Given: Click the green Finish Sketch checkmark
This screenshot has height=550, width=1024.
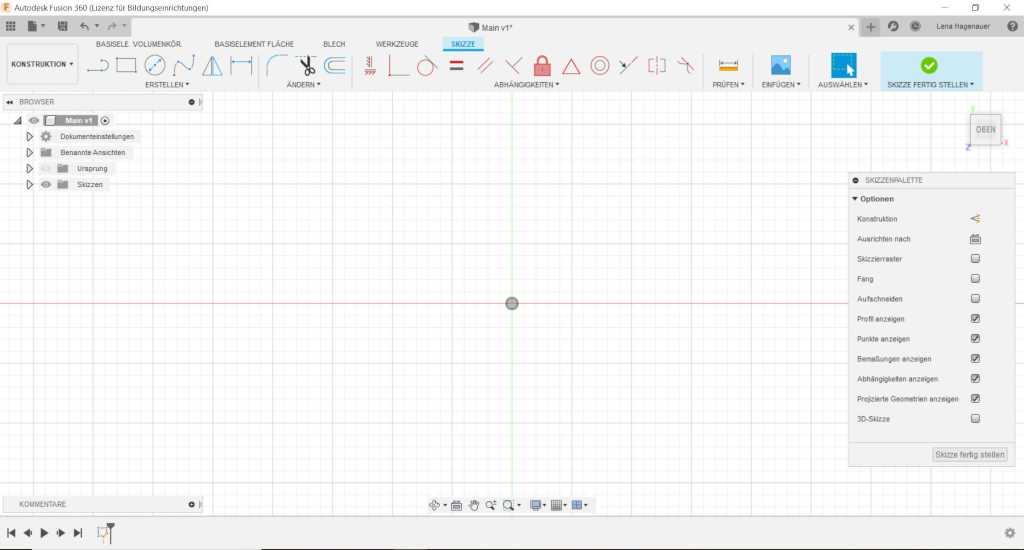Looking at the screenshot, I should tap(929, 65).
